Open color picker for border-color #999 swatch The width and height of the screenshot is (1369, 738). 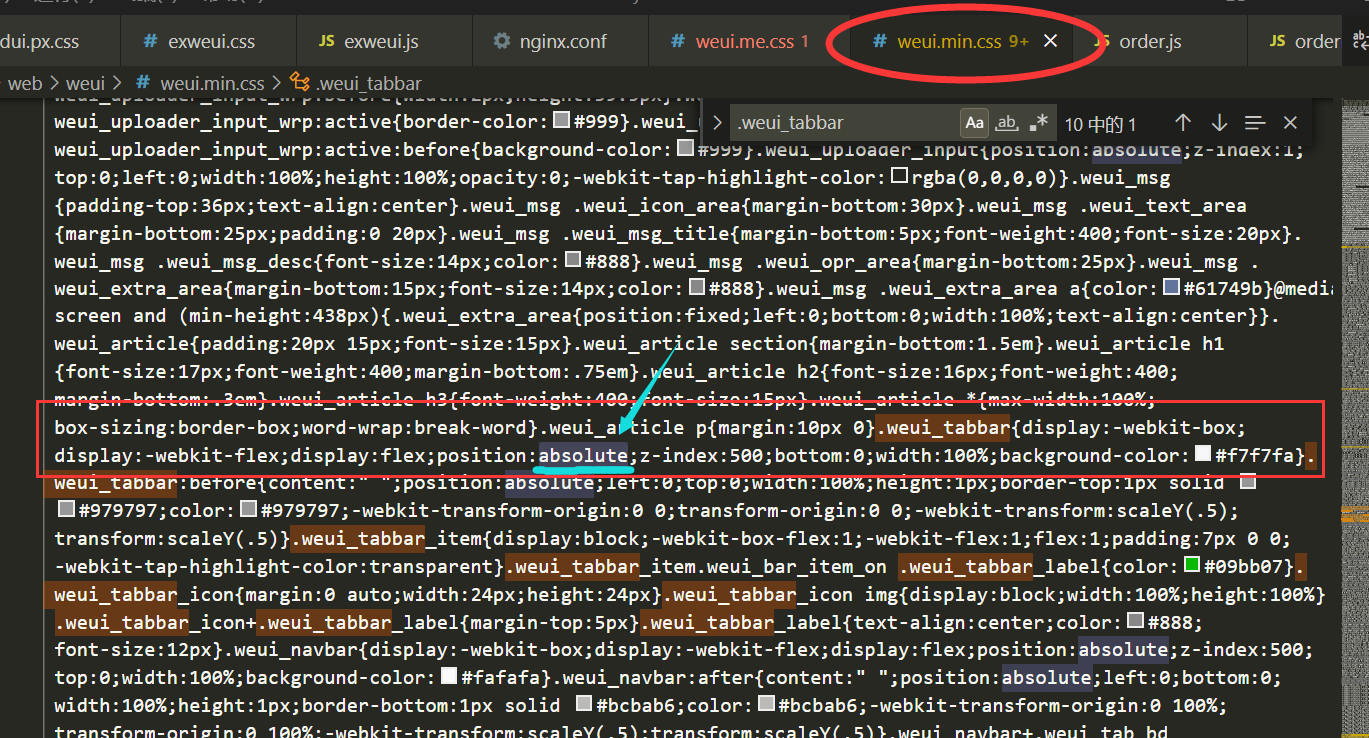pos(561,120)
